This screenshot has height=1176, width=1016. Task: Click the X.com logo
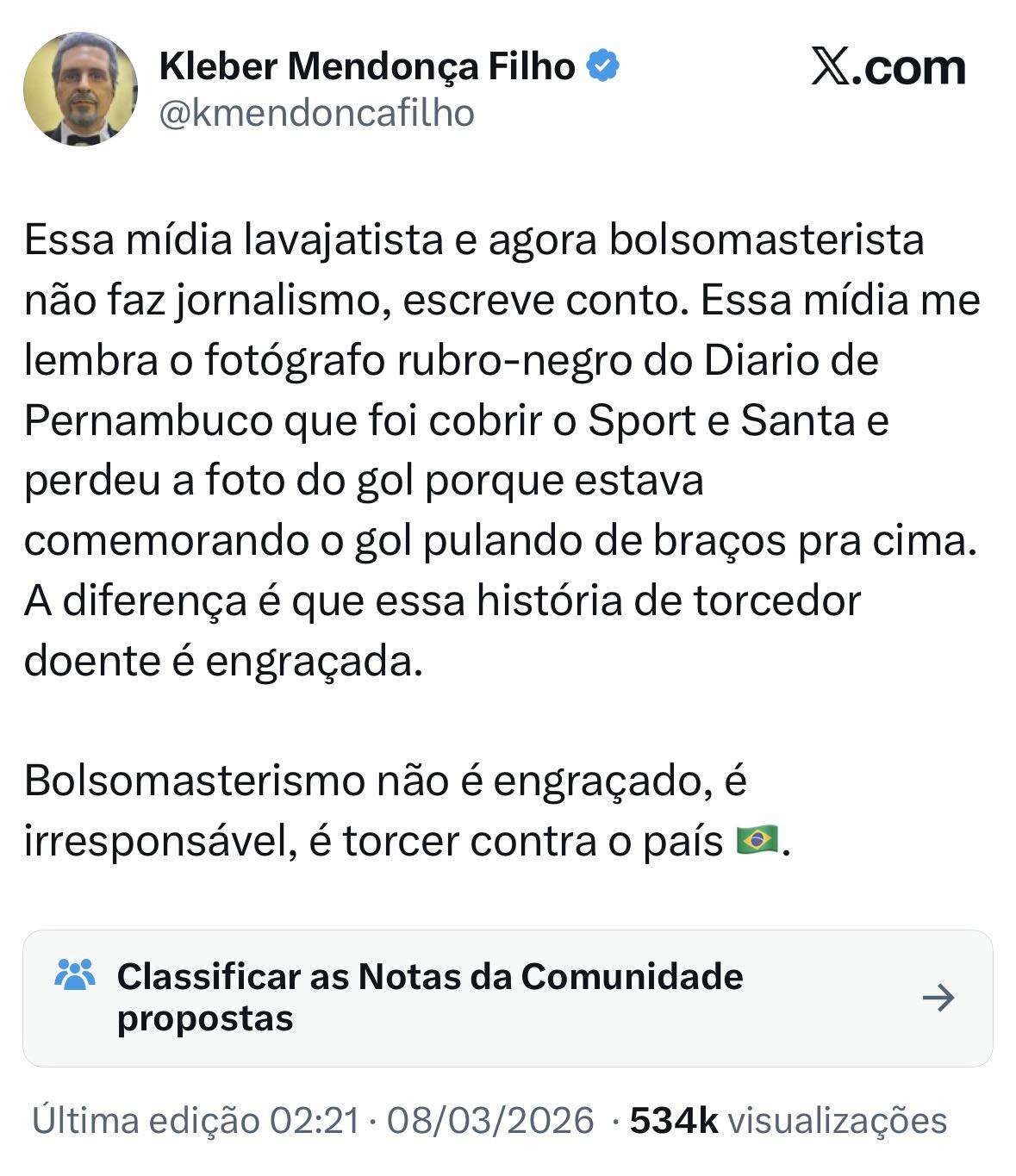pos(888,67)
